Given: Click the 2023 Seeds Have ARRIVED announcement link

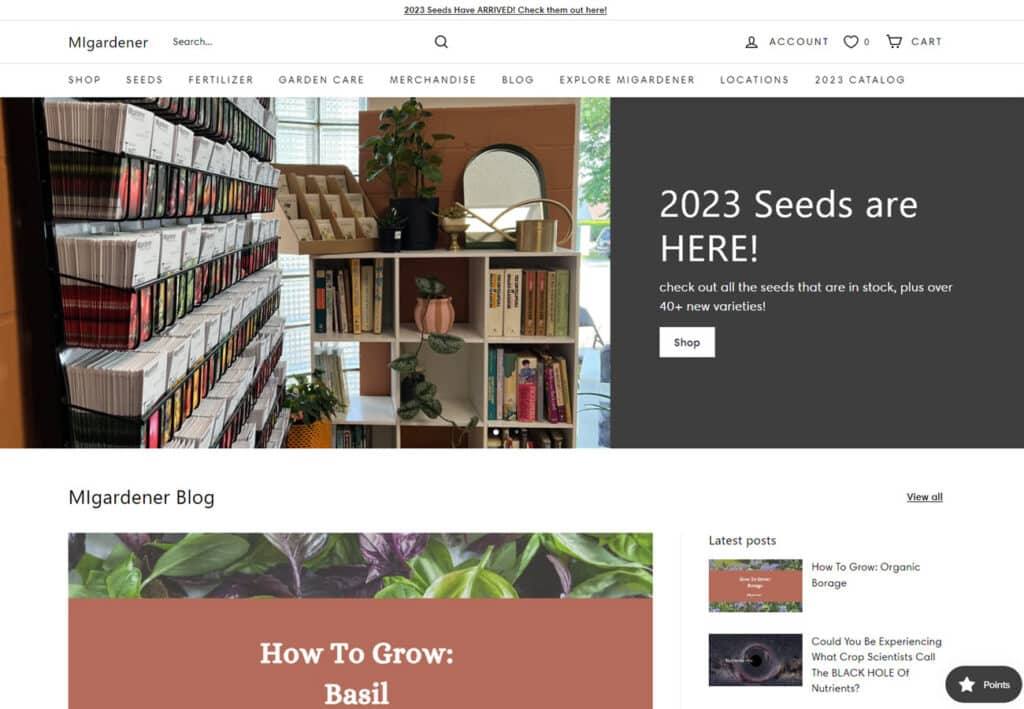Looking at the screenshot, I should [505, 10].
